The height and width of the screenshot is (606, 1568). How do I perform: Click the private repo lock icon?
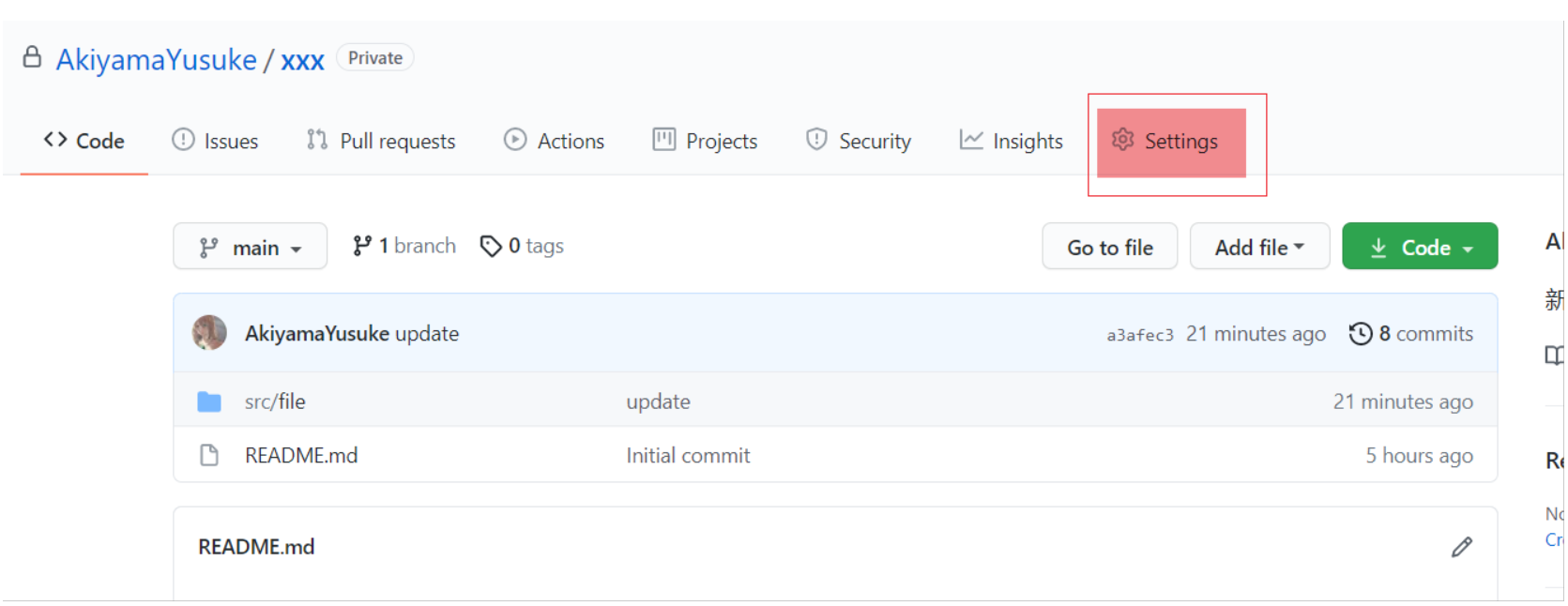pyautogui.click(x=32, y=57)
